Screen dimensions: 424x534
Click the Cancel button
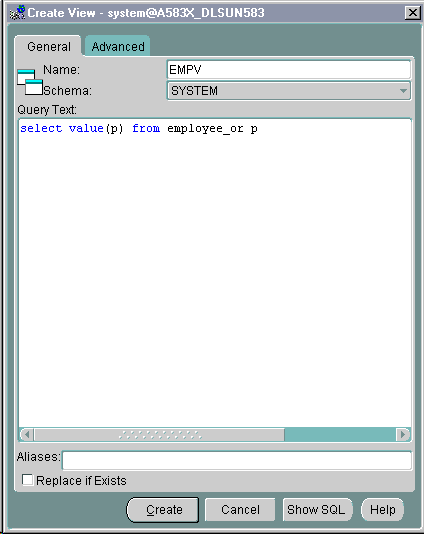(240, 509)
